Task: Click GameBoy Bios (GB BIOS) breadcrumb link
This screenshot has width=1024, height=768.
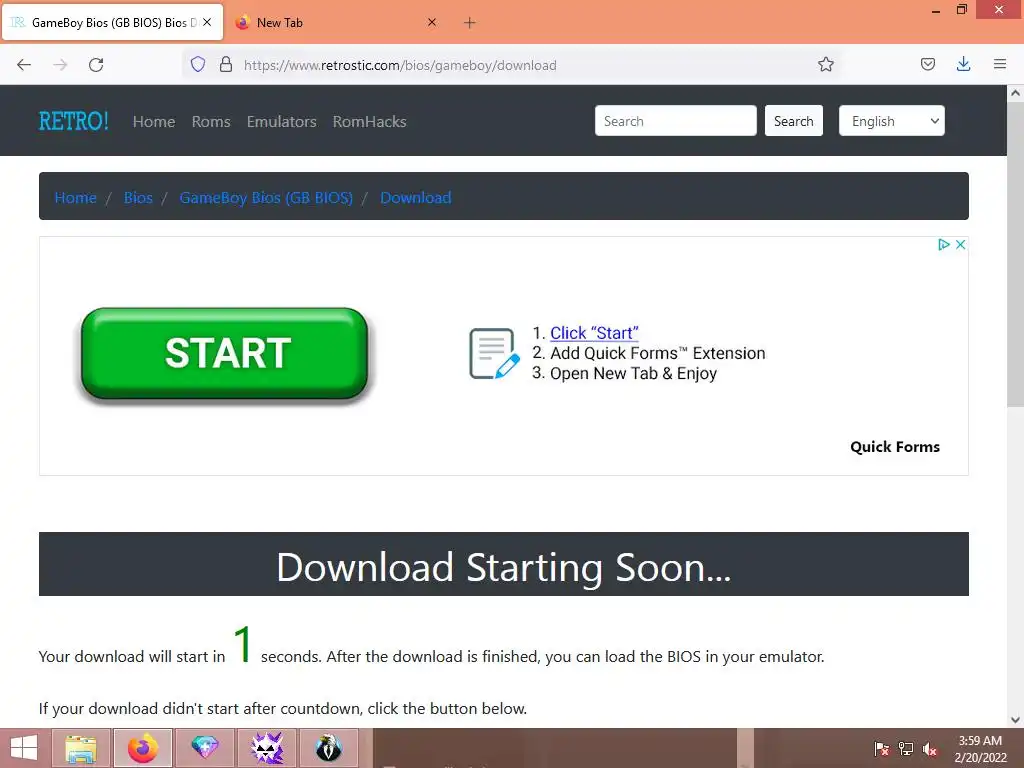Action: 266,197
